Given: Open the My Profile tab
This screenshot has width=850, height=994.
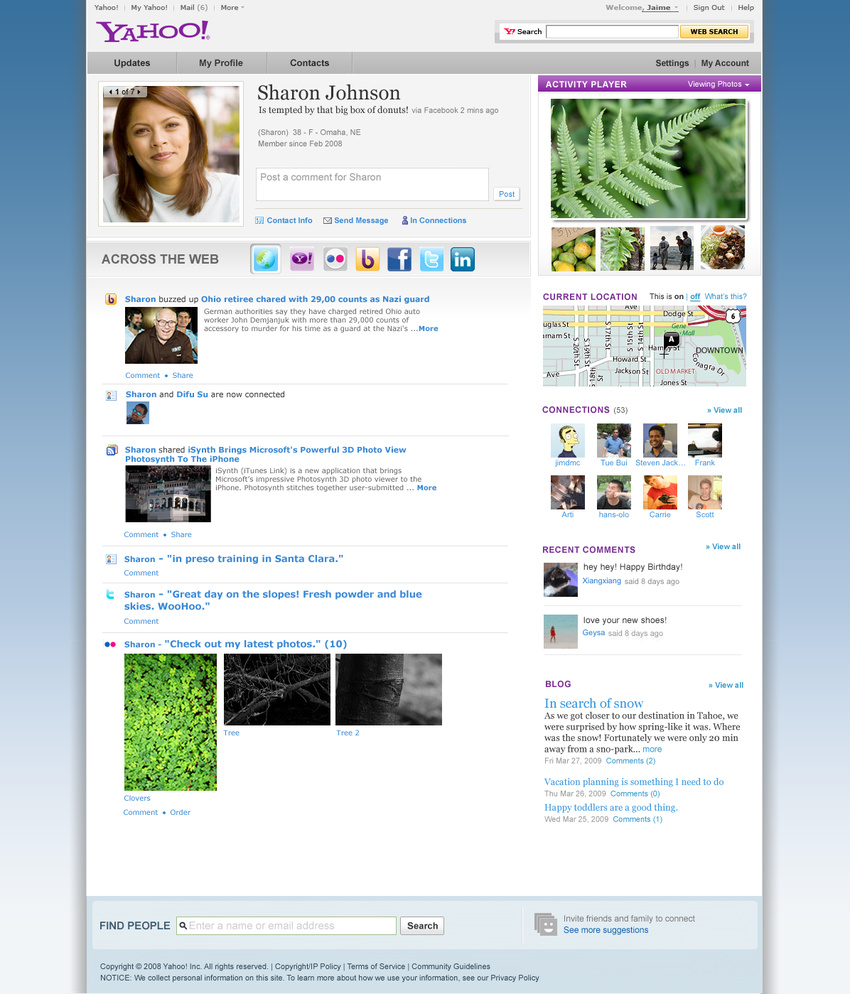Looking at the screenshot, I should (221, 63).
